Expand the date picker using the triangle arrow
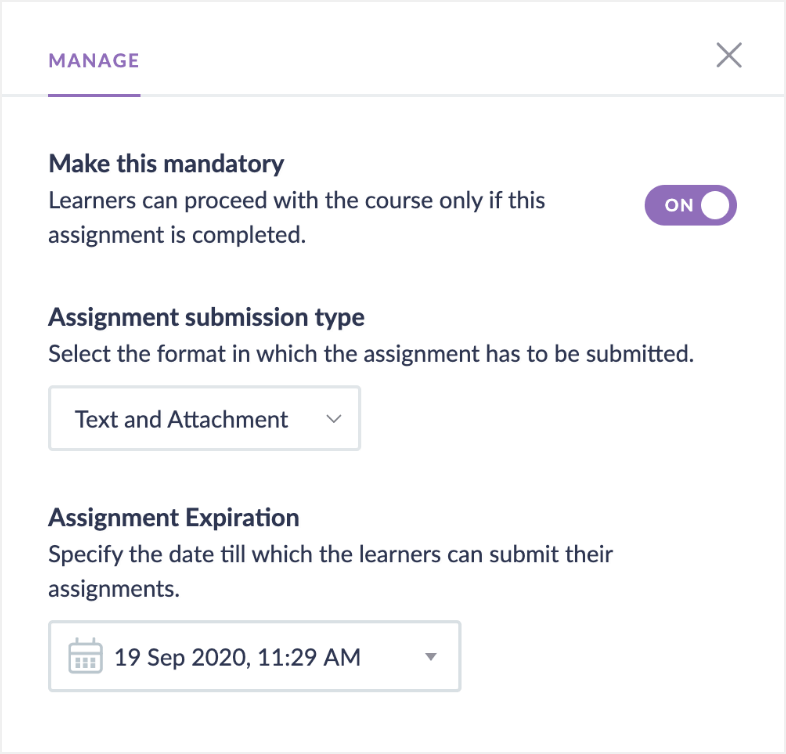This screenshot has width=786, height=754. click(431, 657)
